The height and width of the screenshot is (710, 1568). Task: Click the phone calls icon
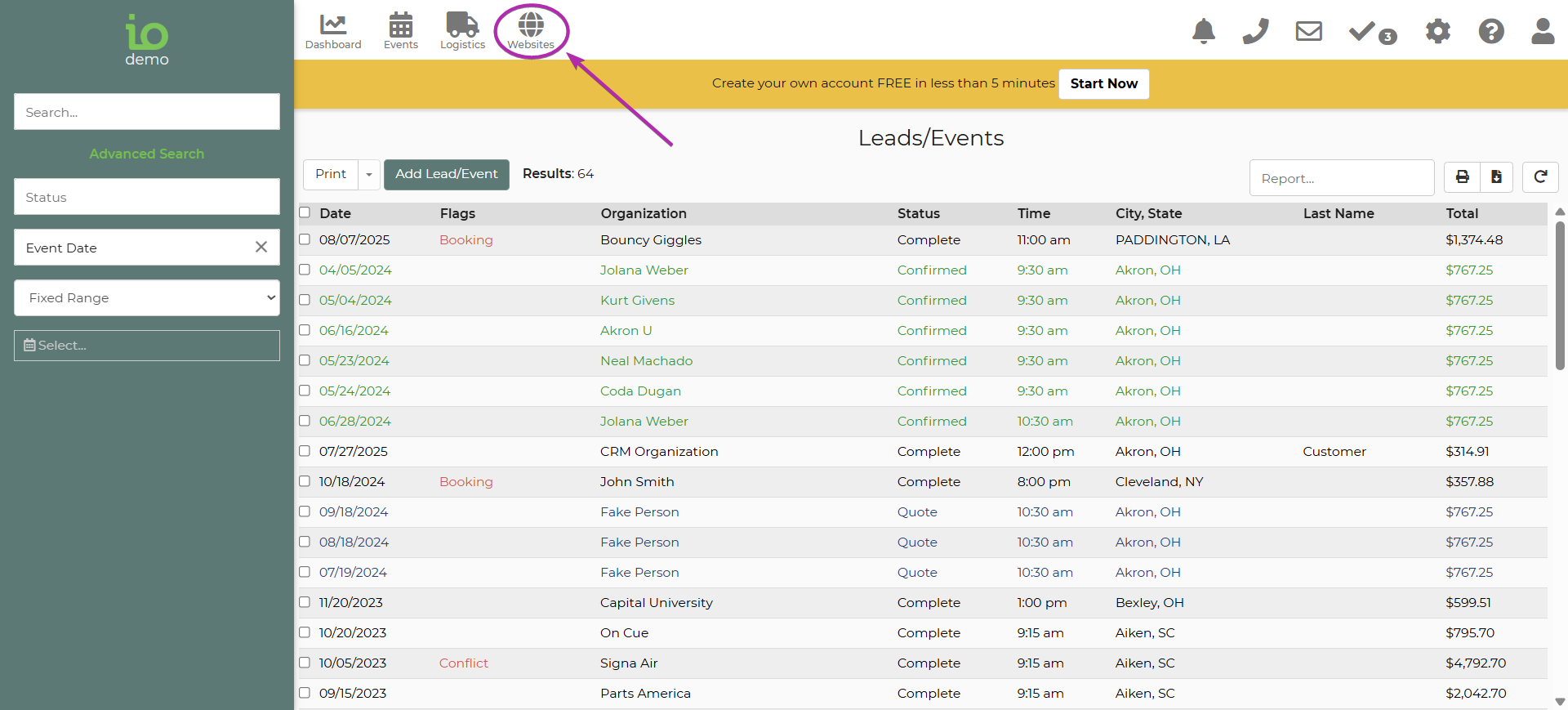tap(1255, 32)
